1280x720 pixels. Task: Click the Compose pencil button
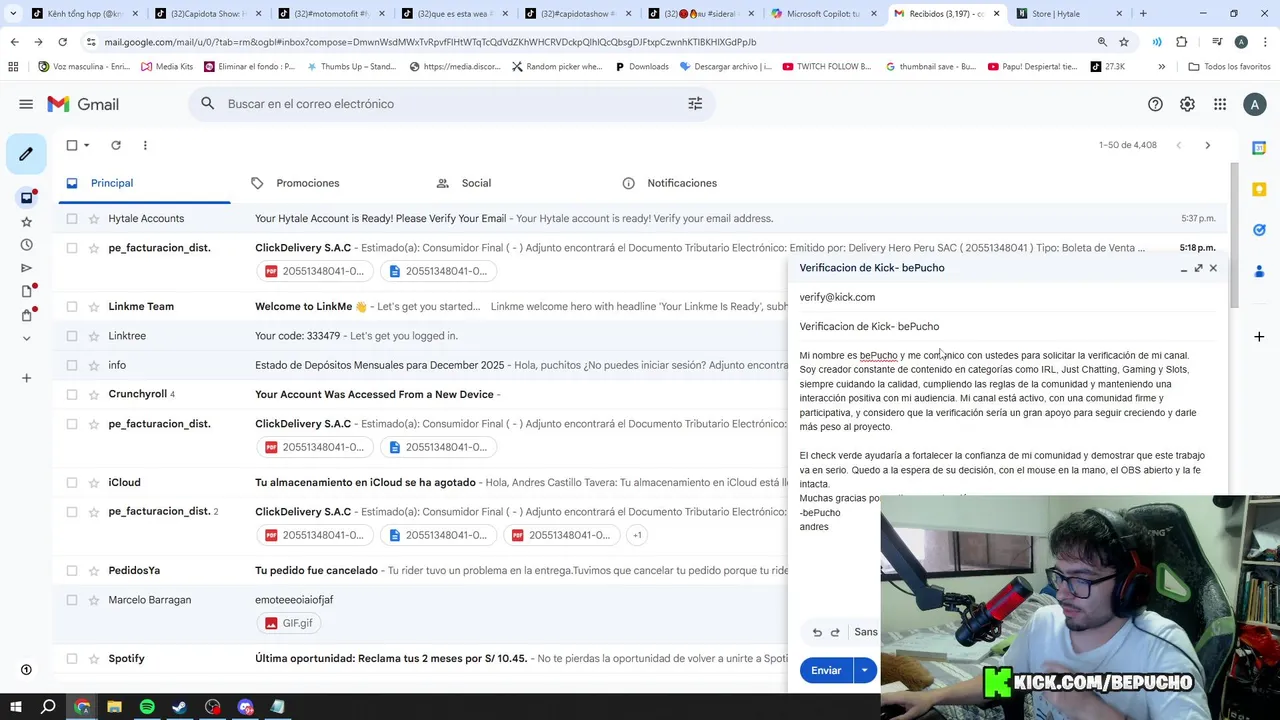(x=26, y=154)
